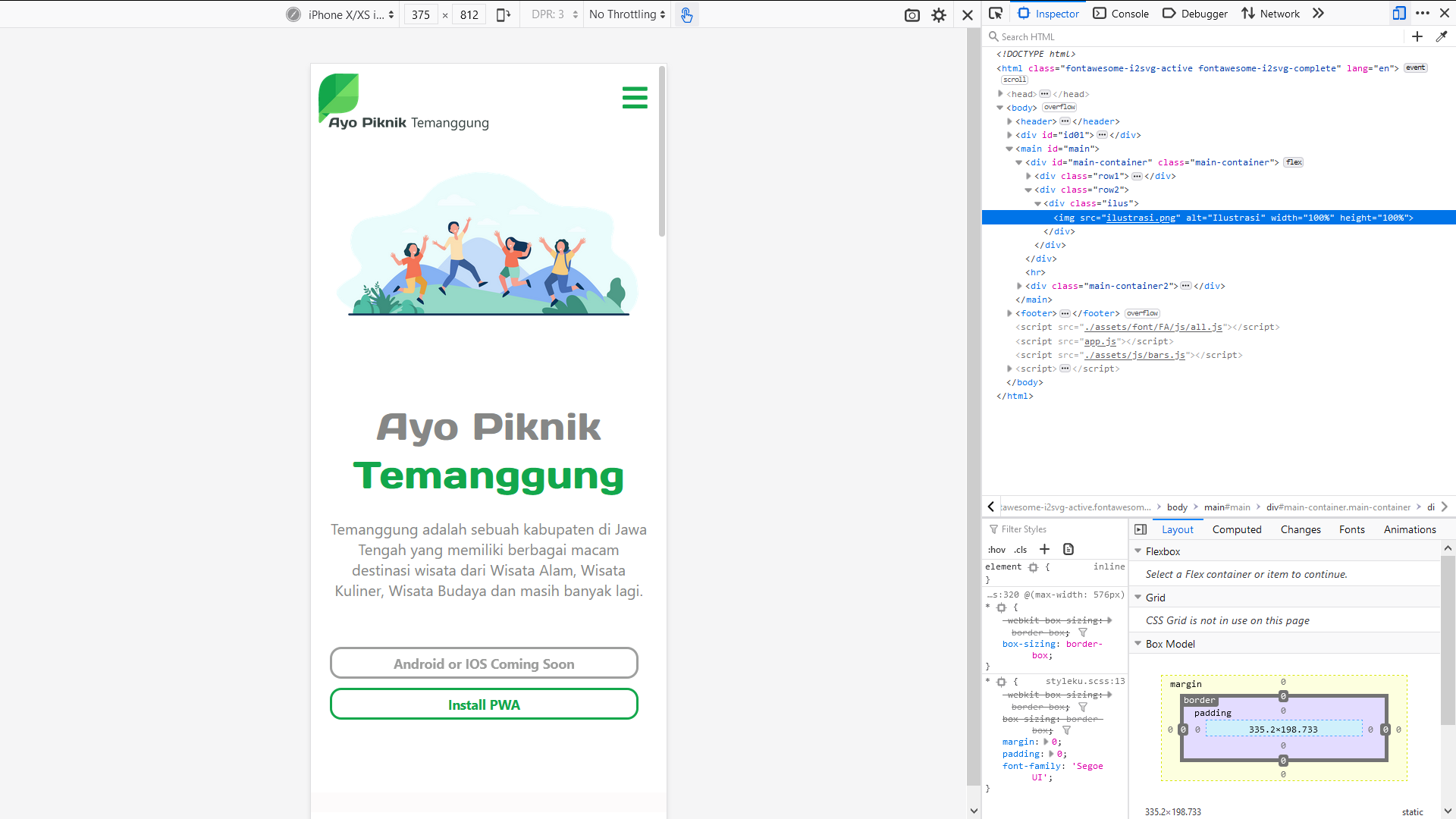Toggle the .cls classes panel

[1021, 550]
